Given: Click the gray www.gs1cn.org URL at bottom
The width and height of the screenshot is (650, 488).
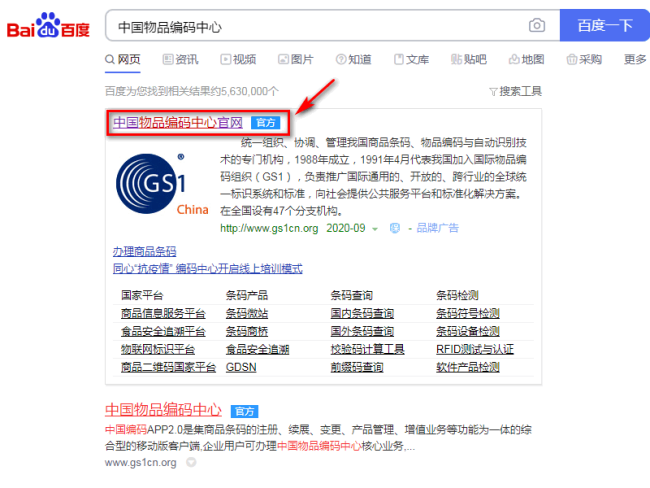Looking at the screenshot, I should pos(141,462).
